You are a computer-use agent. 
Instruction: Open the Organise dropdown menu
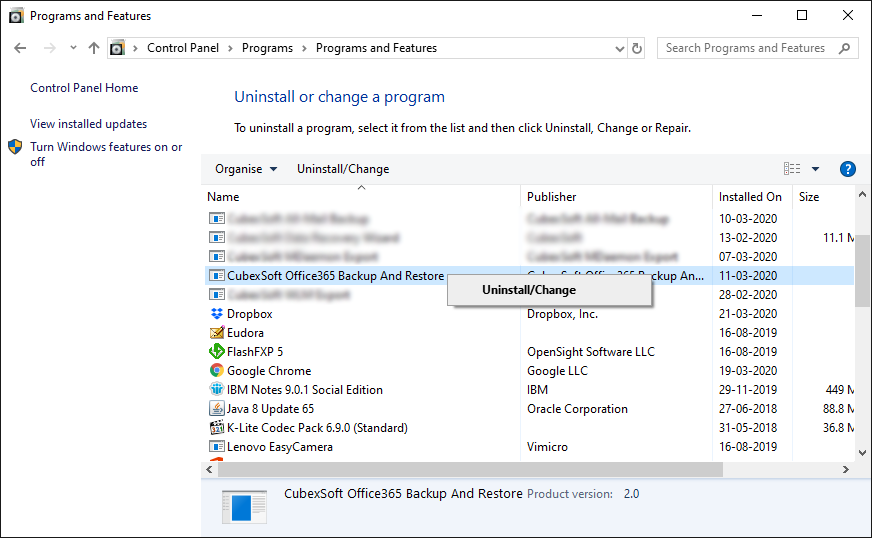pos(246,169)
